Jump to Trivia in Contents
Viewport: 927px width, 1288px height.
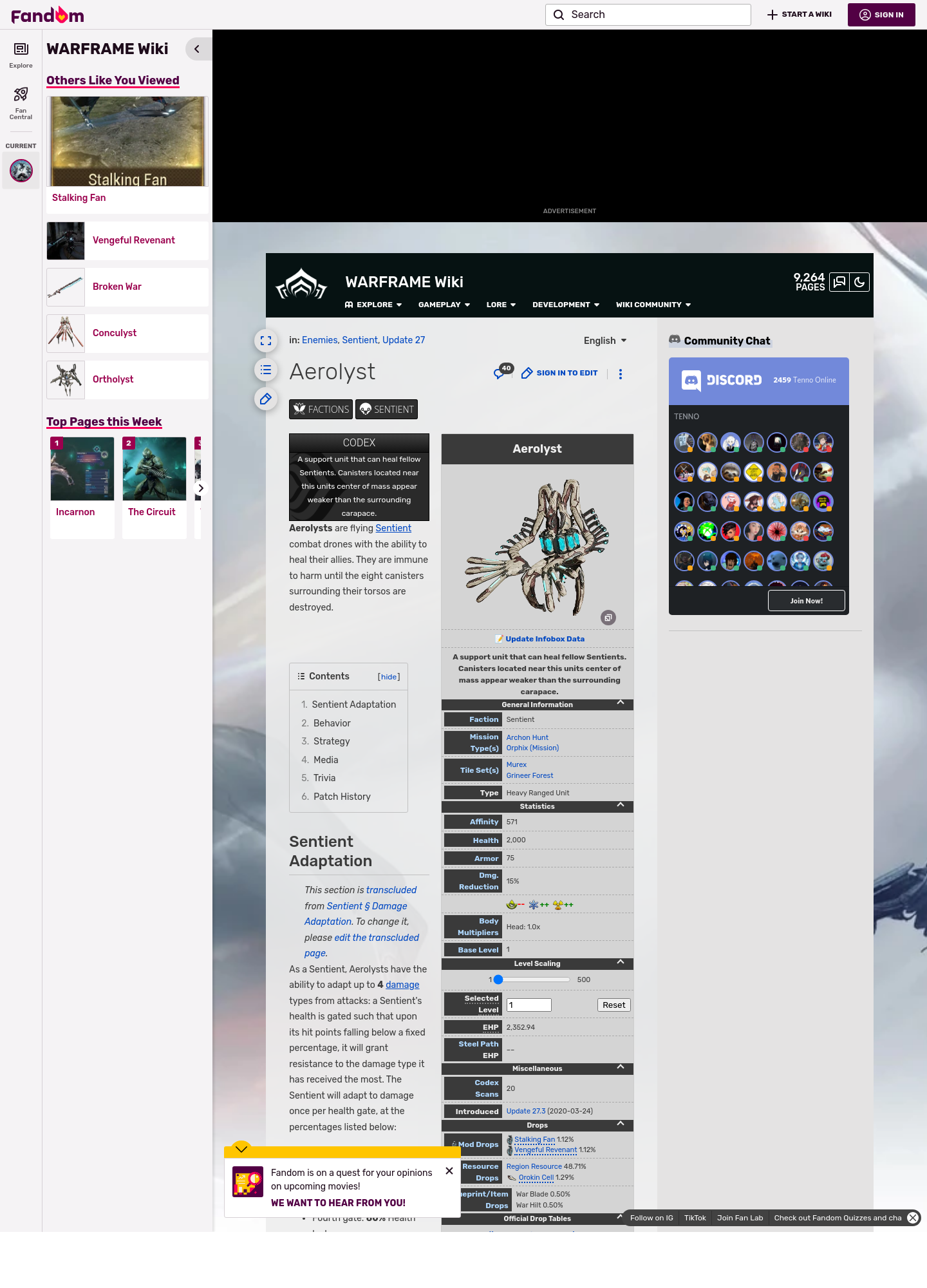click(x=324, y=778)
